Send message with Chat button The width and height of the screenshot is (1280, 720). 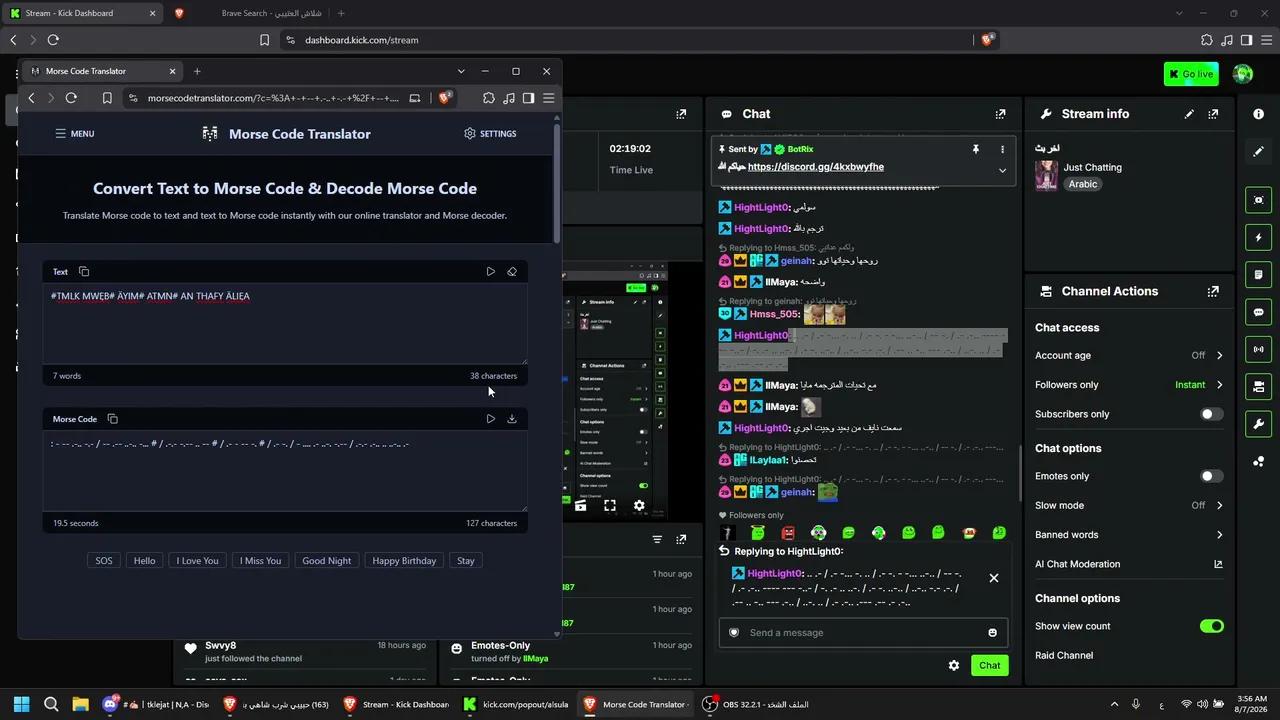(x=989, y=665)
